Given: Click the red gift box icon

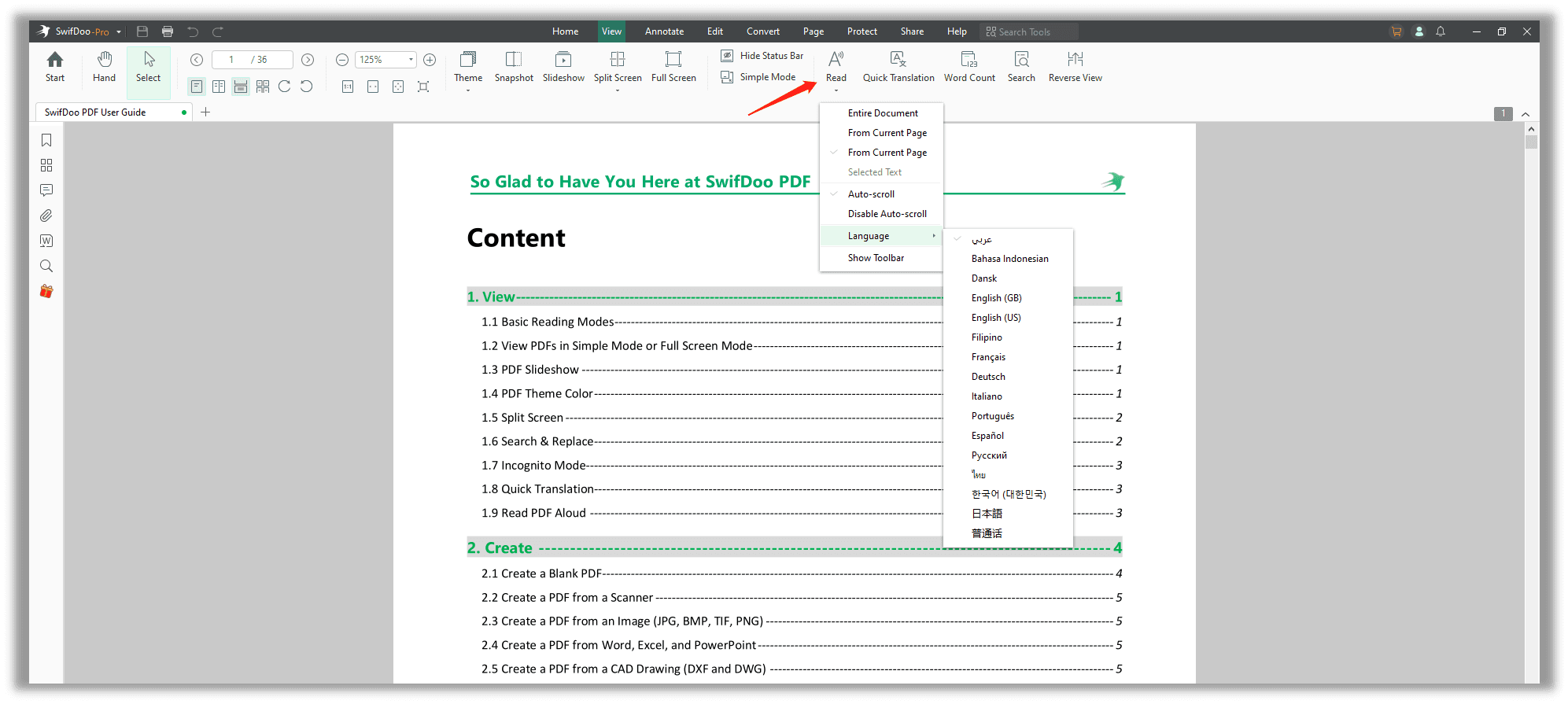Looking at the screenshot, I should point(46,291).
